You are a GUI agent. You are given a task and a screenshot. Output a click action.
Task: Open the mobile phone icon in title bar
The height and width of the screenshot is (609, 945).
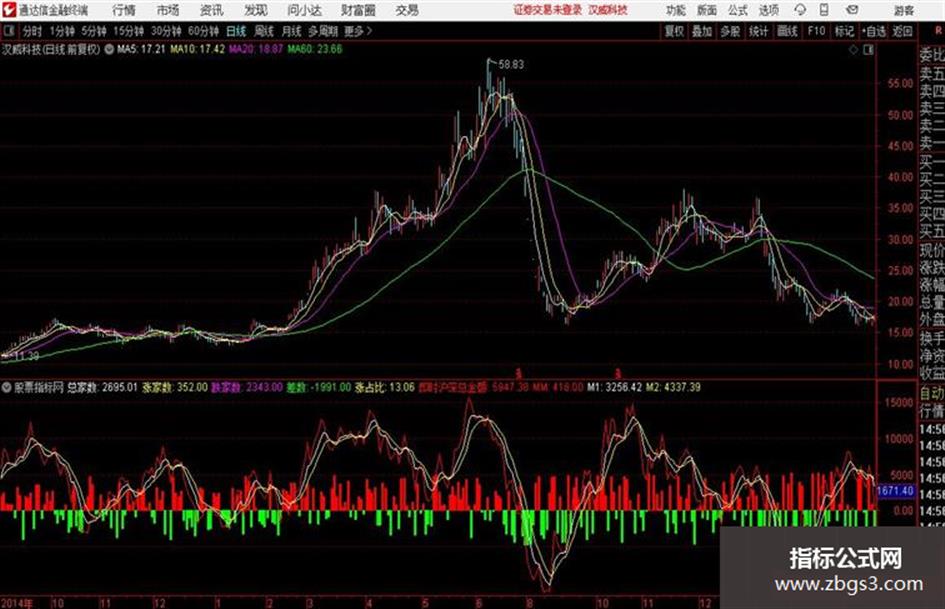click(824, 10)
